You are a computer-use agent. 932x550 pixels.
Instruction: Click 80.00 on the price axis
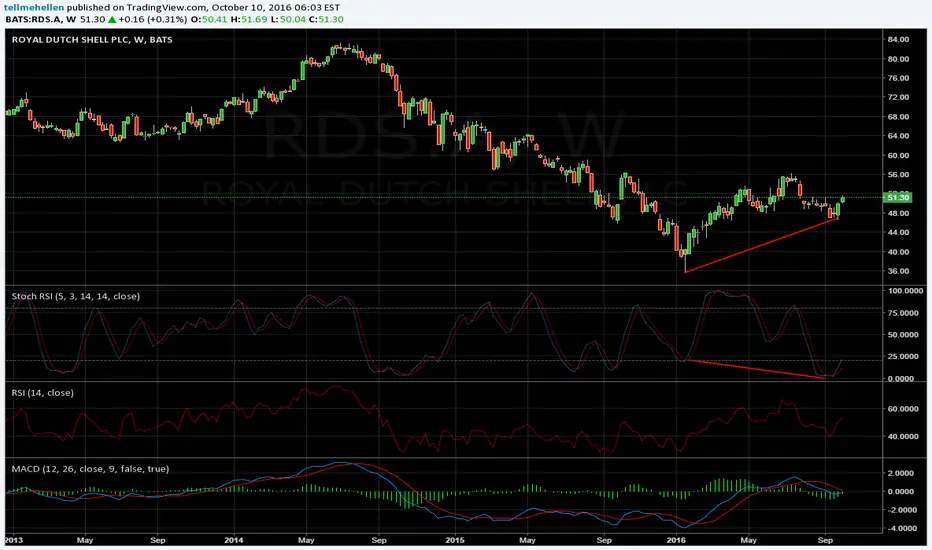click(898, 59)
